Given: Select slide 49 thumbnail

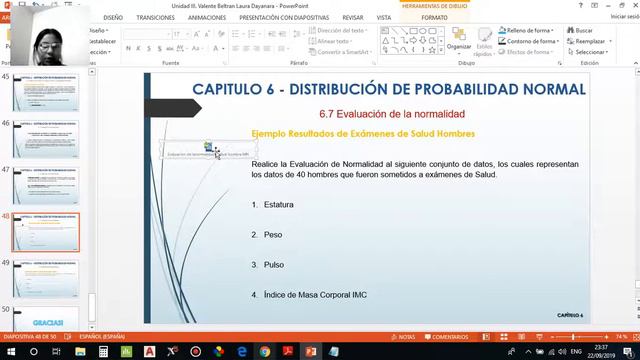Looking at the screenshot, I should point(46,279).
